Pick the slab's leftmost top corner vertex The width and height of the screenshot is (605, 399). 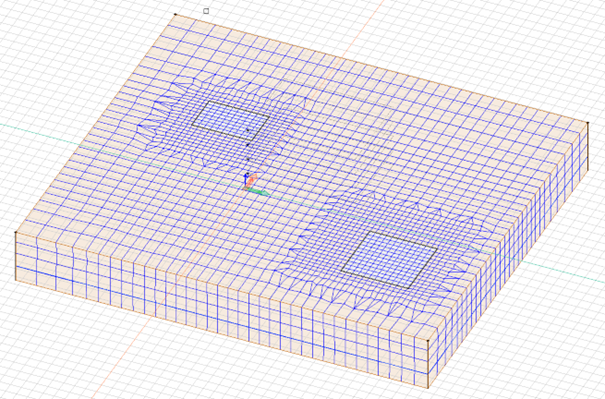click(15, 232)
